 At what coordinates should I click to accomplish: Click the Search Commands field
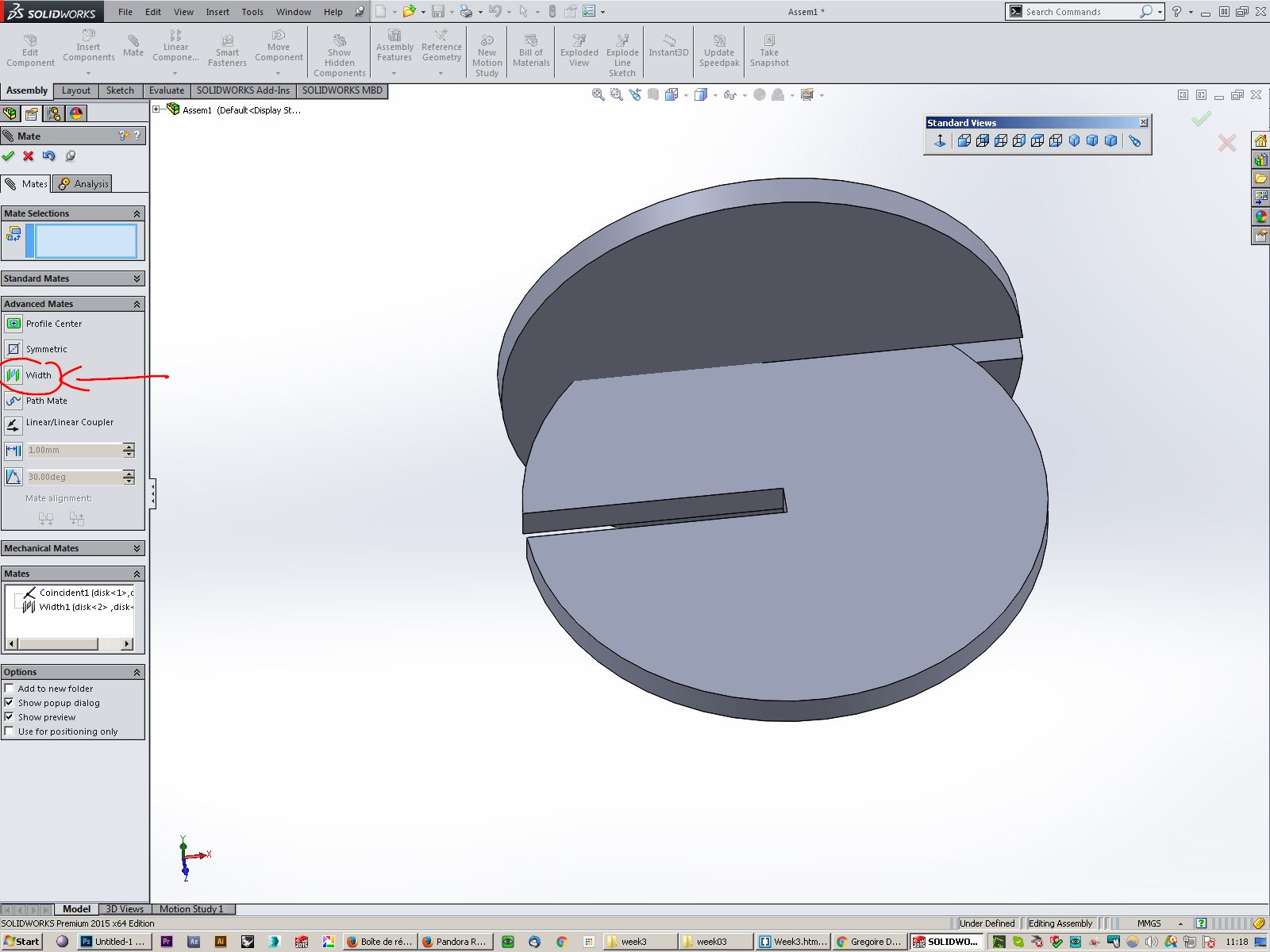(1079, 12)
